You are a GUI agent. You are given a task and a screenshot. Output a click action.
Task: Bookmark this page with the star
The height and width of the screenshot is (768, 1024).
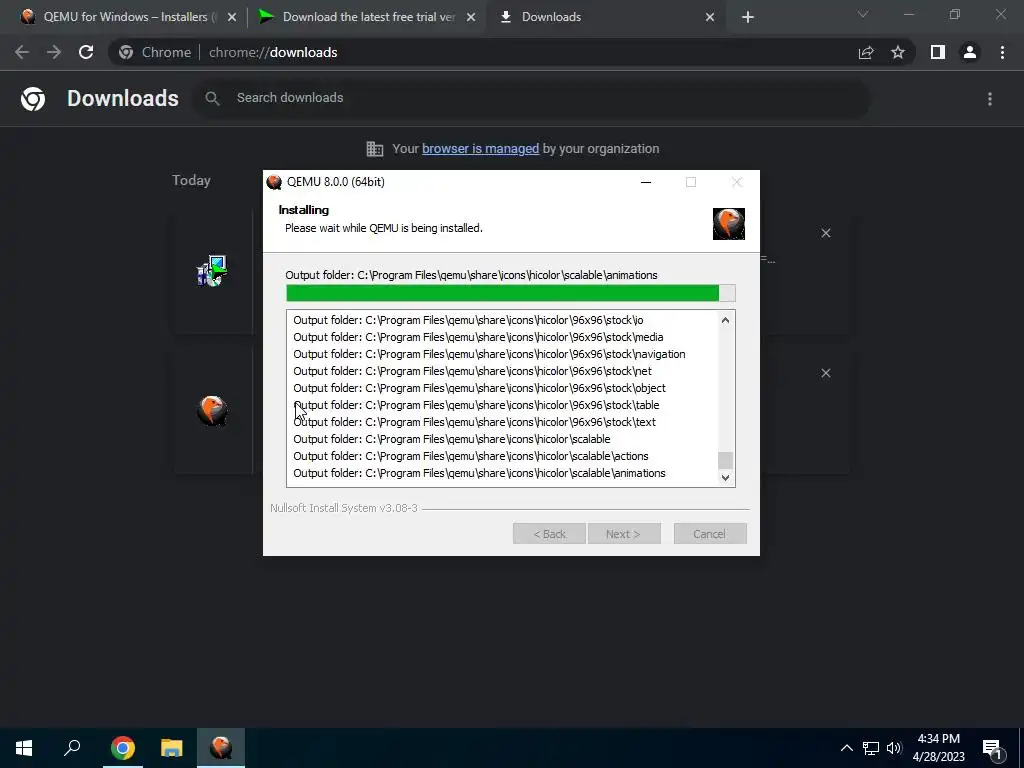898,52
